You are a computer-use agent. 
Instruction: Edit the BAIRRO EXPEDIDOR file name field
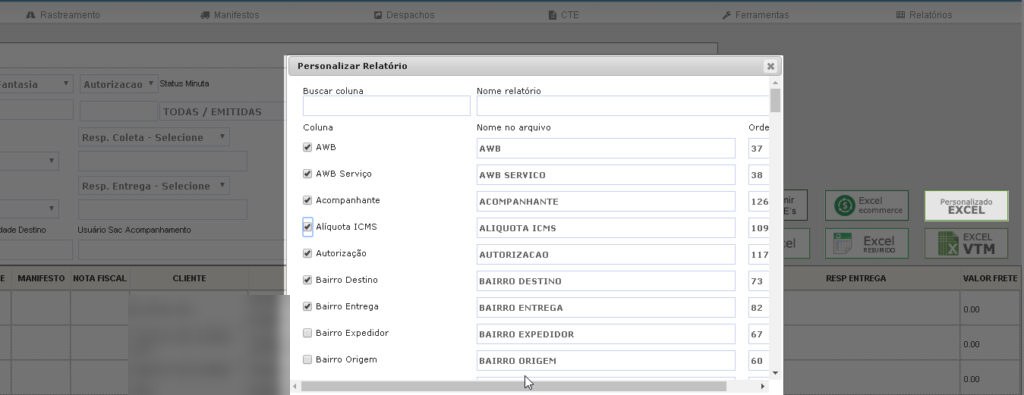[606, 334]
